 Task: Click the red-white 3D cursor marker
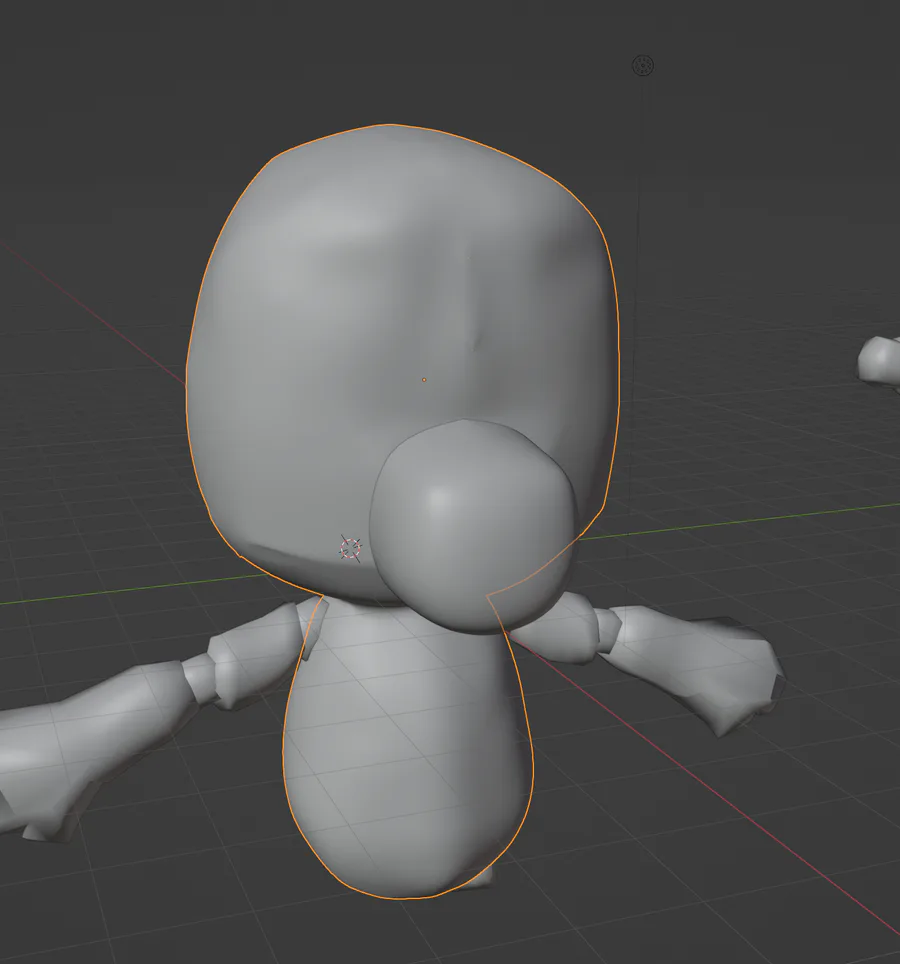coord(350,548)
